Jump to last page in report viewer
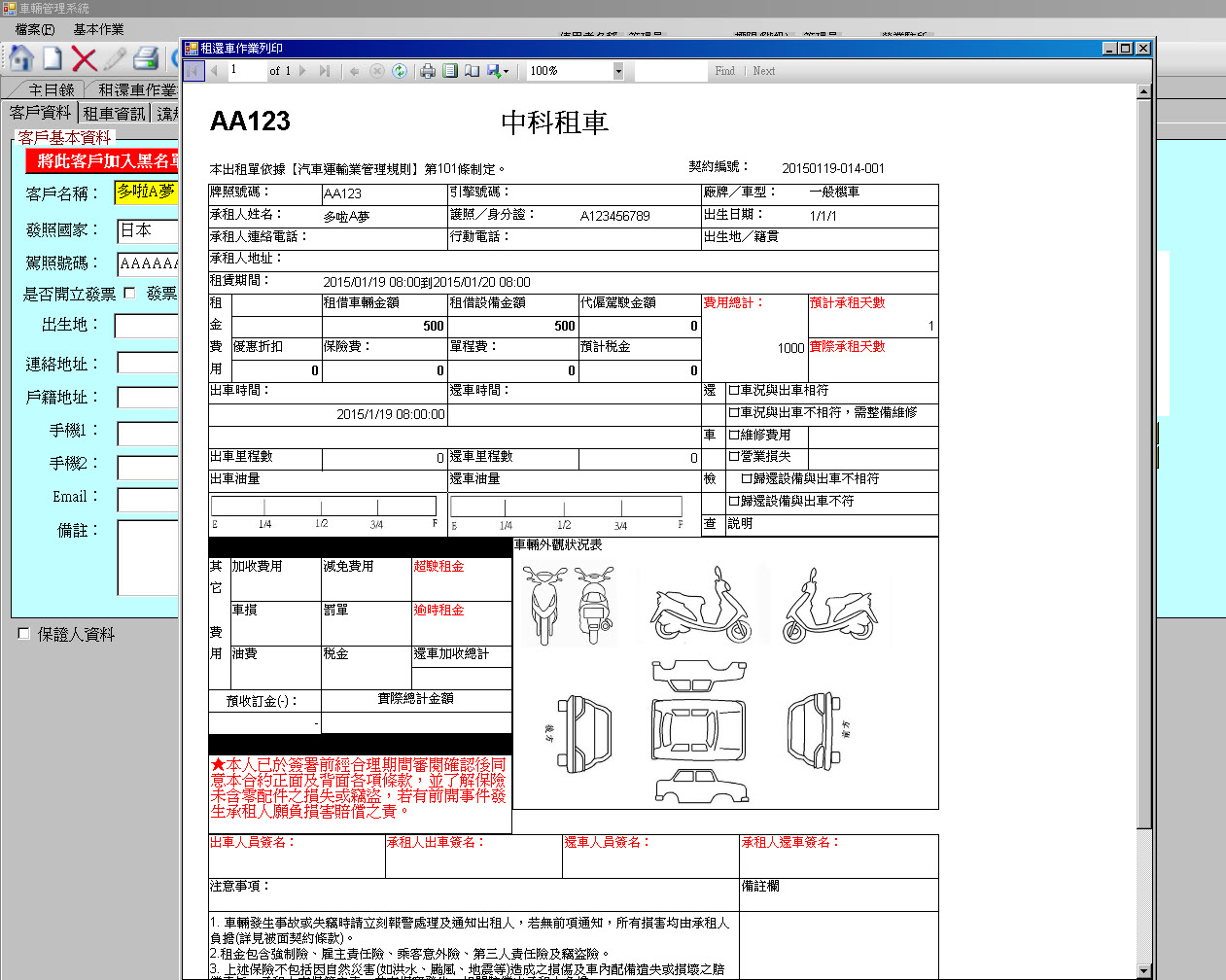1226x980 pixels. click(325, 71)
